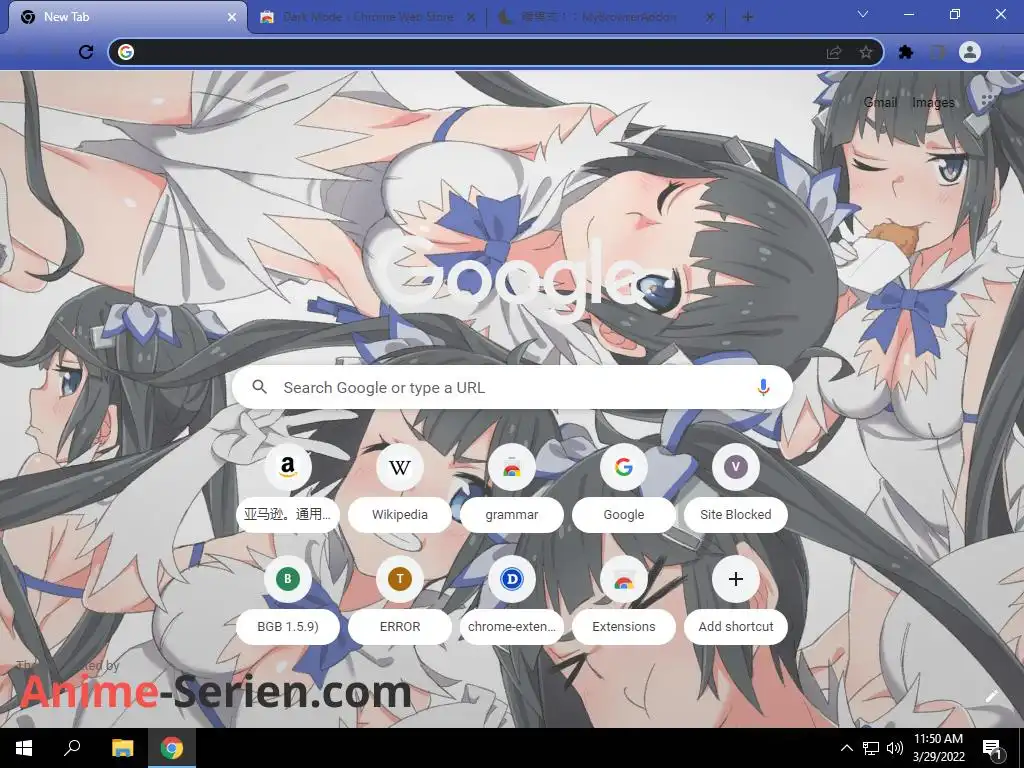The width and height of the screenshot is (1024, 768).
Task: Open the notification center icon
Action: pos(992,749)
